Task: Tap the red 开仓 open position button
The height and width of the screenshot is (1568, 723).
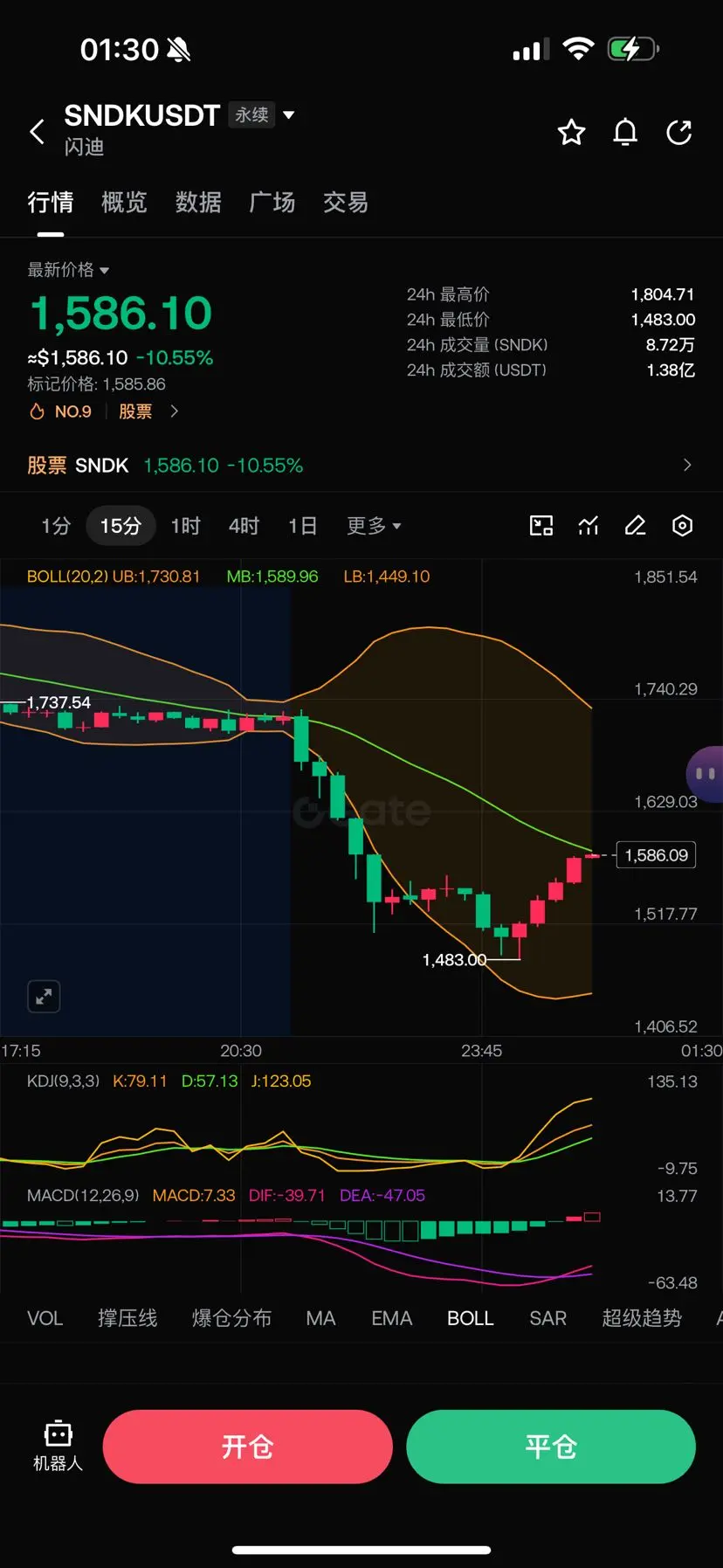Action: pos(248,1447)
